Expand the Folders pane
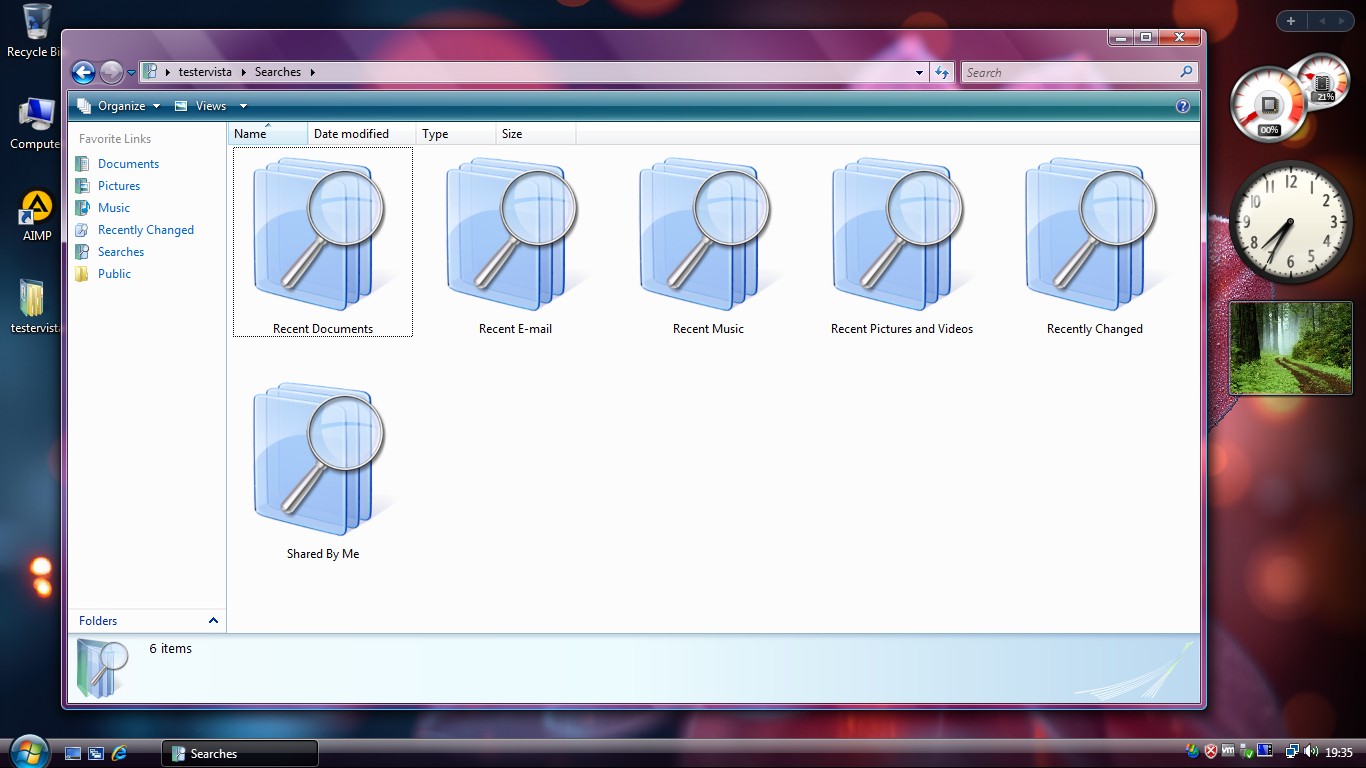Viewport: 1366px width, 768px height. point(213,621)
